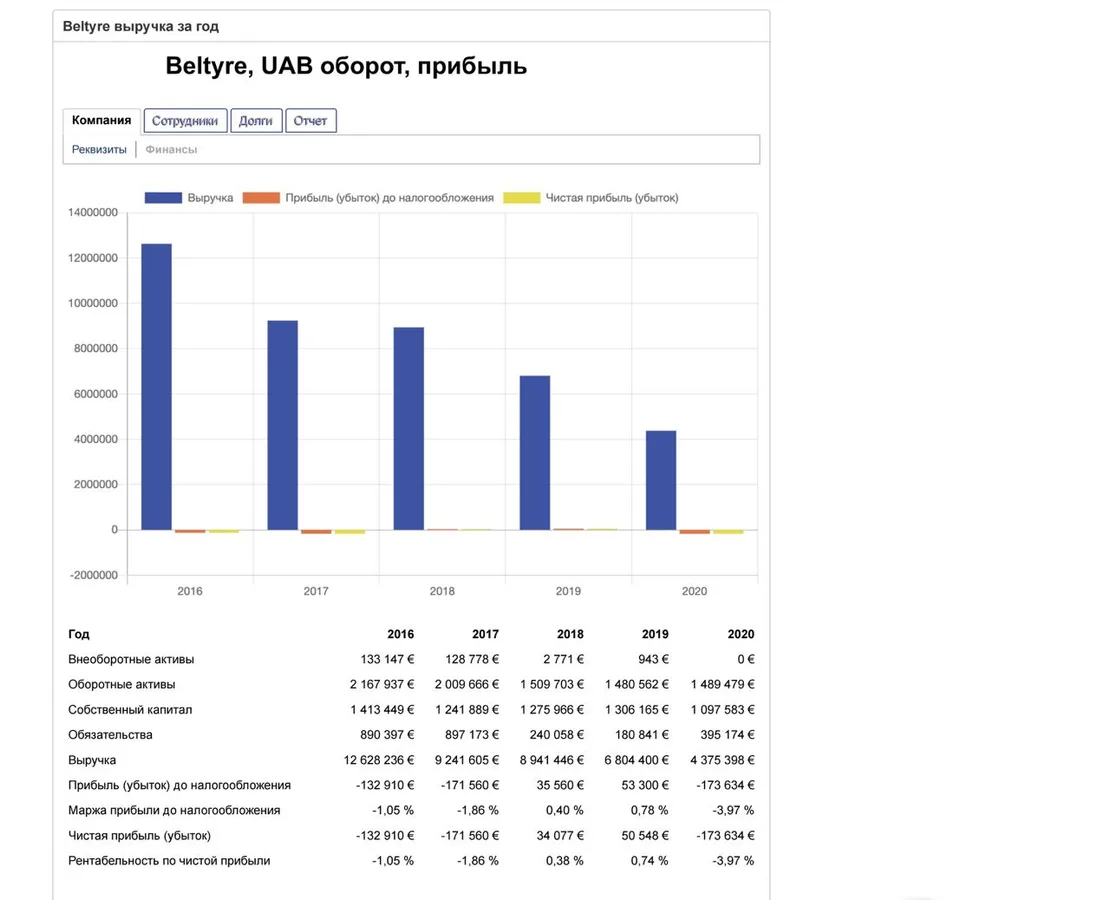Toggle the blue Выручка legend swatch
This screenshot has height=900, width=1110.
[x=163, y=198]
